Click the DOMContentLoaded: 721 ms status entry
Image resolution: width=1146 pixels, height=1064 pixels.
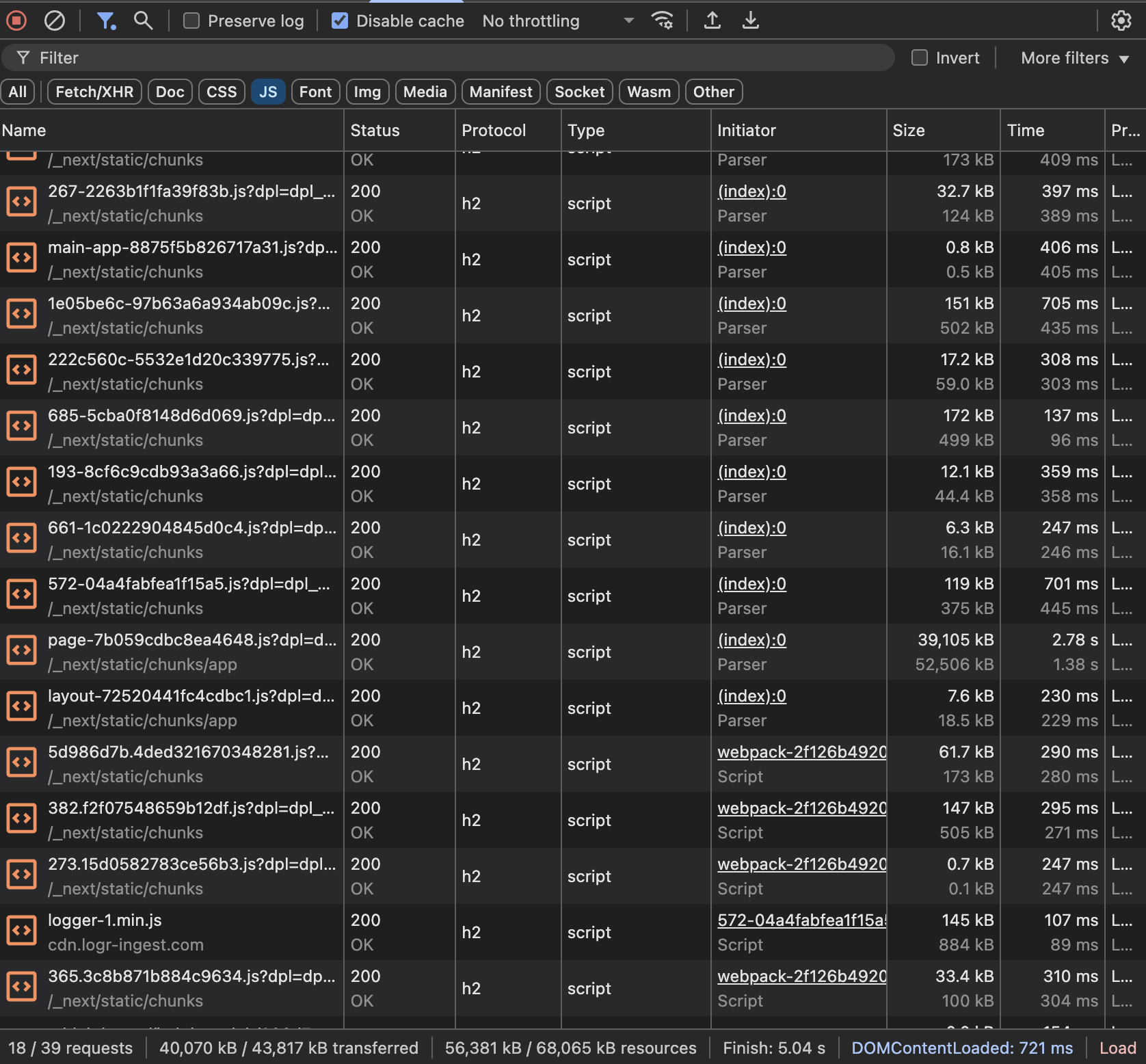962,1048
